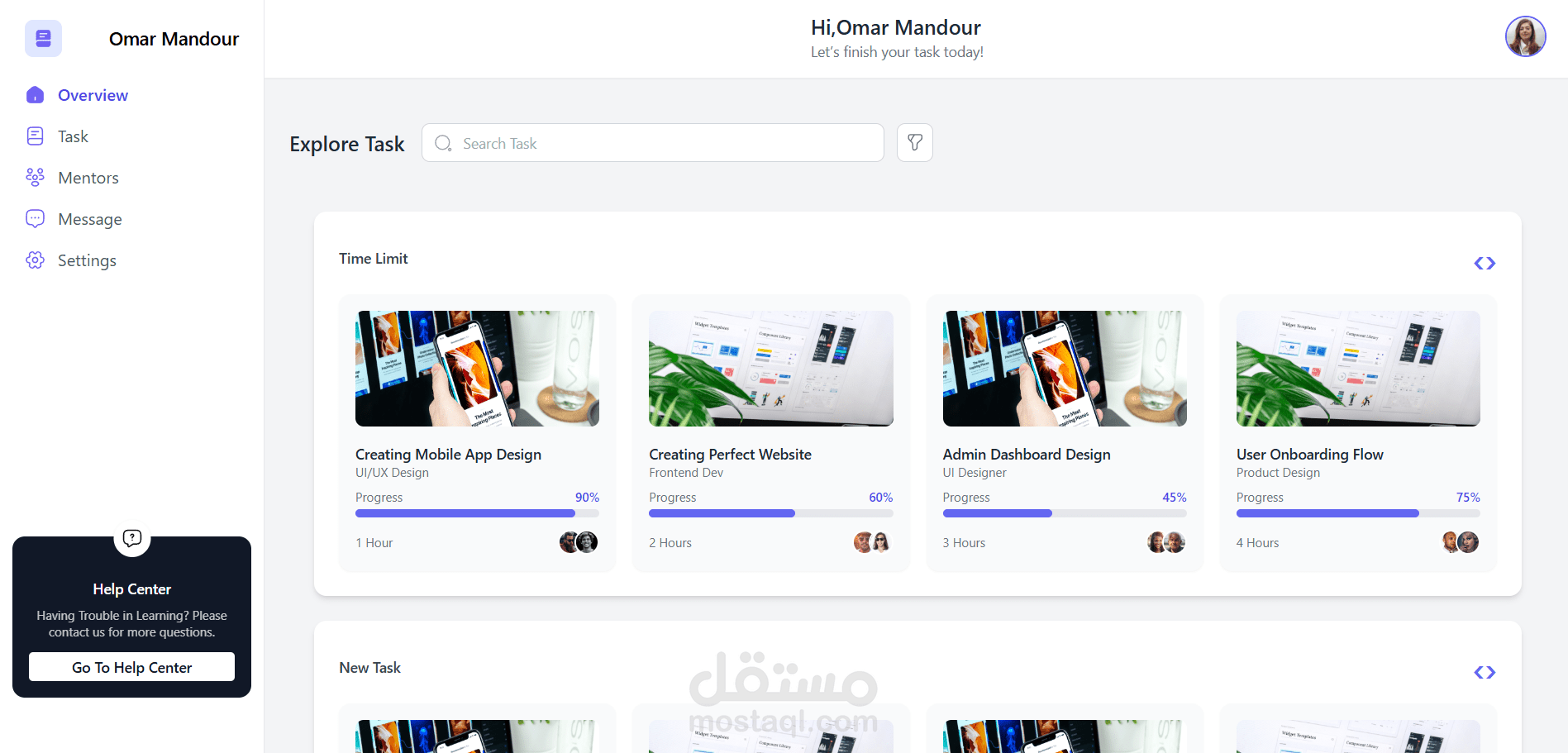Viewport: 1568px width, 753px height.
Task: Click the Hi,Omar Mandour greeting
Action: (896, 27)
